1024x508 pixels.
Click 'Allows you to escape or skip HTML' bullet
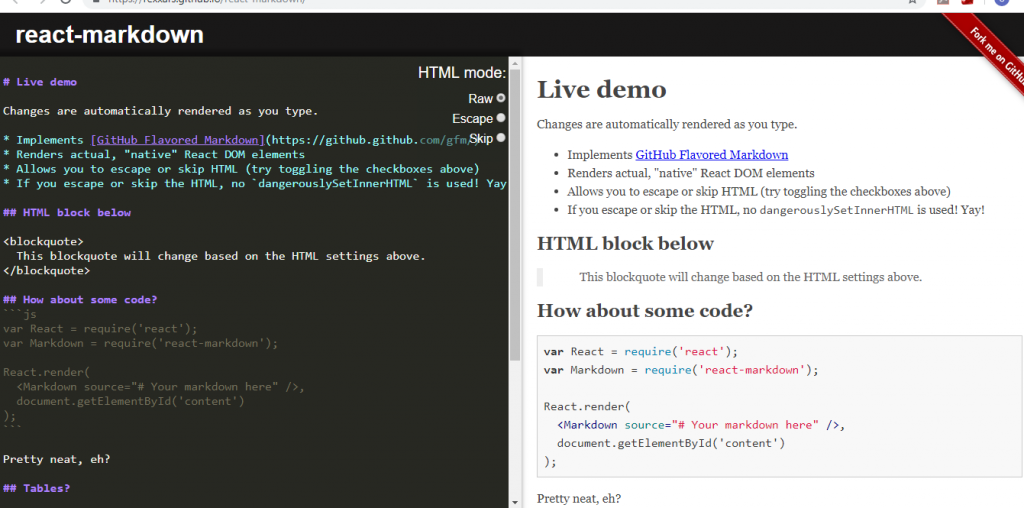759,191
